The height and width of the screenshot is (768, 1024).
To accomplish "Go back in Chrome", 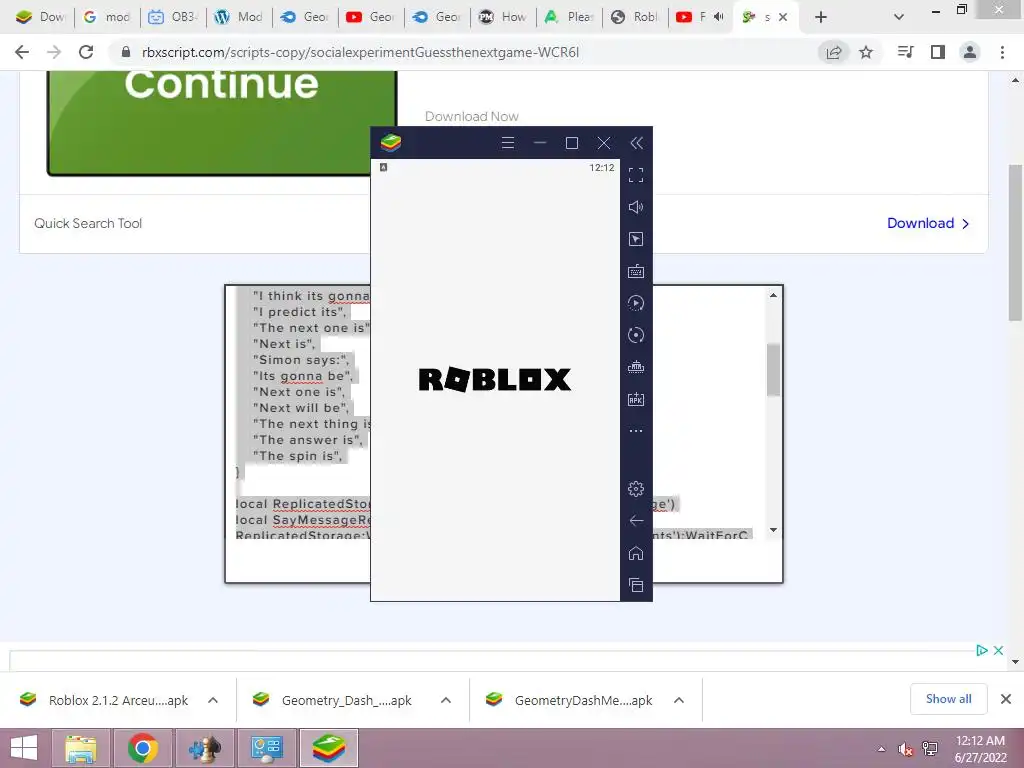I will (x=22, y=52).
